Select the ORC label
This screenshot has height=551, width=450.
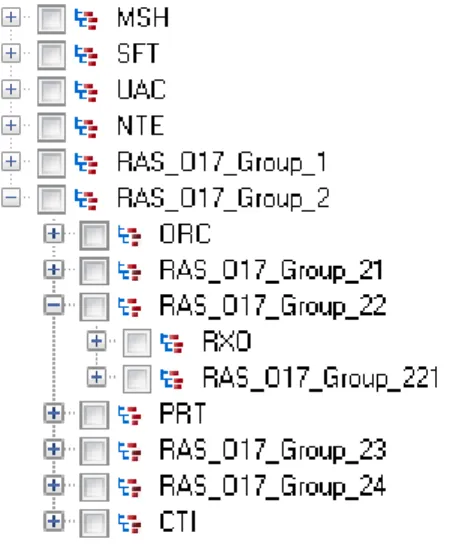pos(185,234)
